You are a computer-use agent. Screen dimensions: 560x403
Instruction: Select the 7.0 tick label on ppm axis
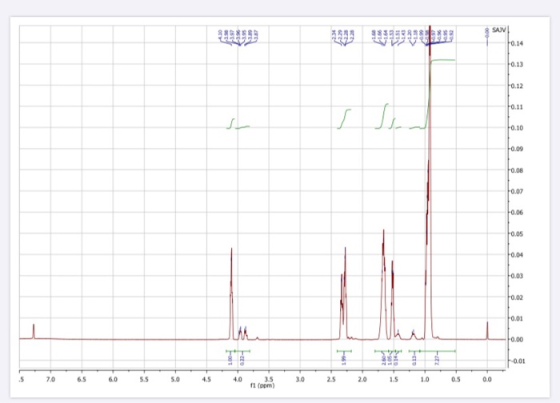click(x=51, y=379)
